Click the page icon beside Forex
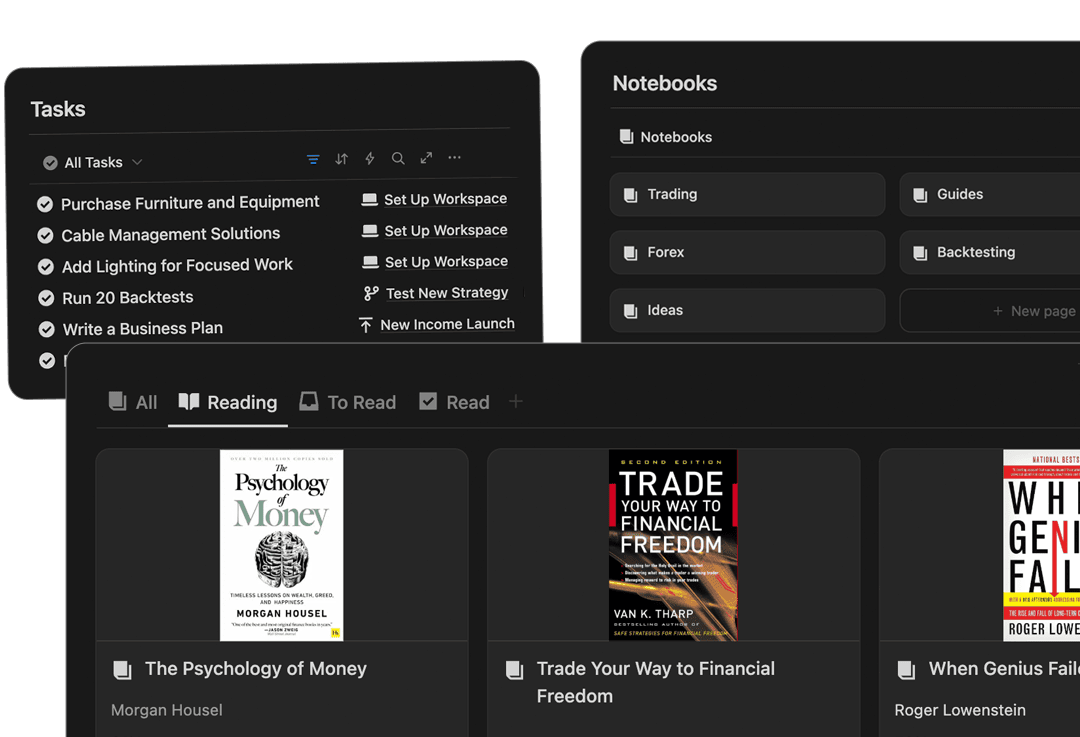The width and height of the screenshot is (1080, 737). point(630,253)
